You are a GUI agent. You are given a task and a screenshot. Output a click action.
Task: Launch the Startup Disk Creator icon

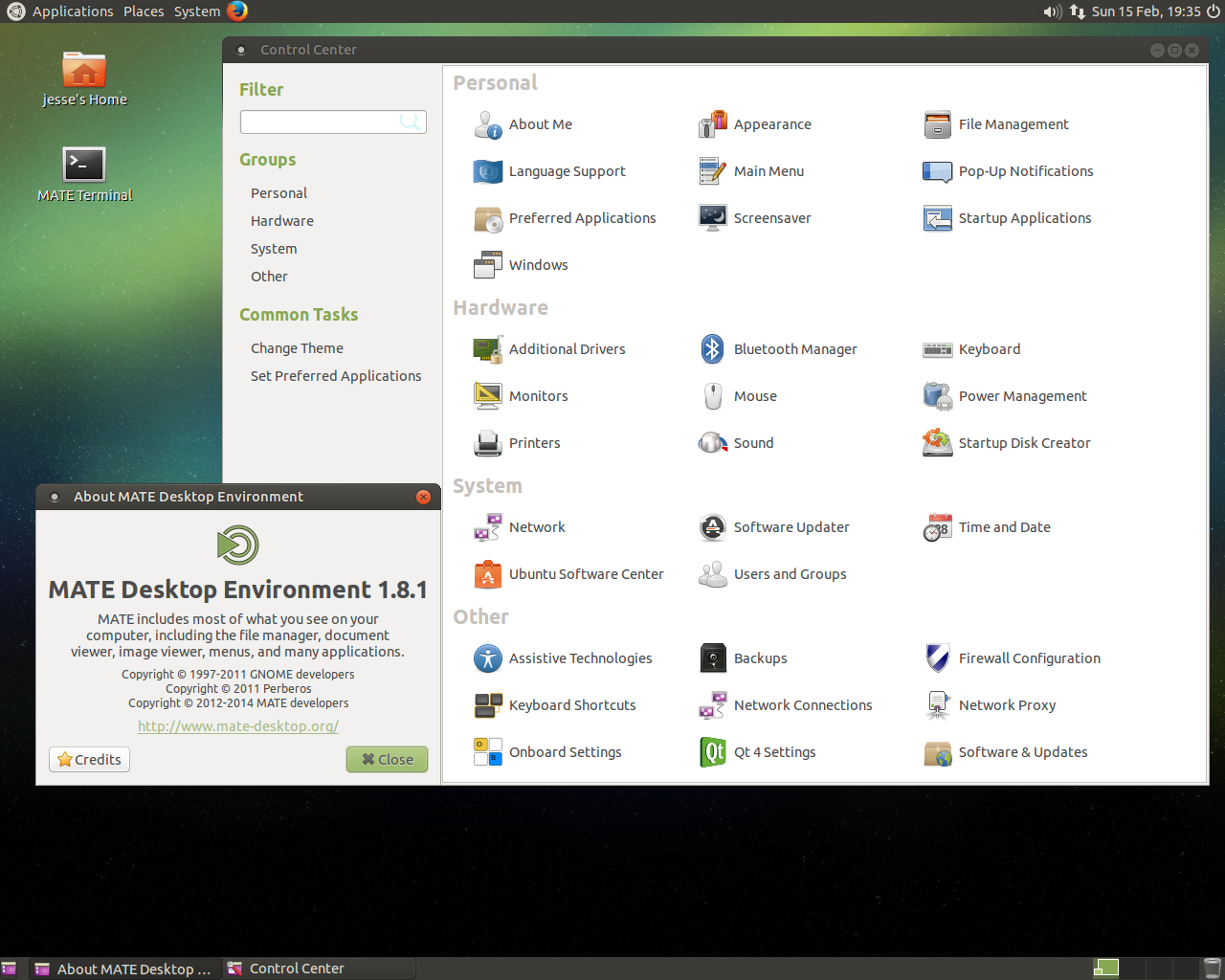[x=938, y=443]
